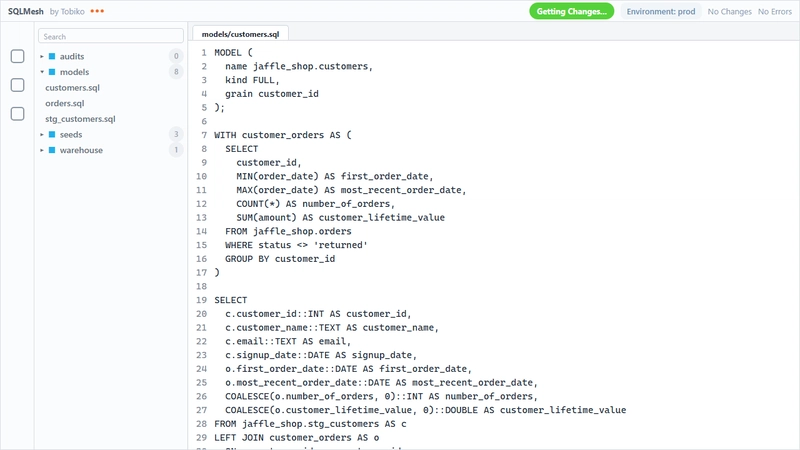This screenshot has width=800, height=450.
Task: Click the audits count badge 0
Action: pyautogui.click(x=176, y=56)
